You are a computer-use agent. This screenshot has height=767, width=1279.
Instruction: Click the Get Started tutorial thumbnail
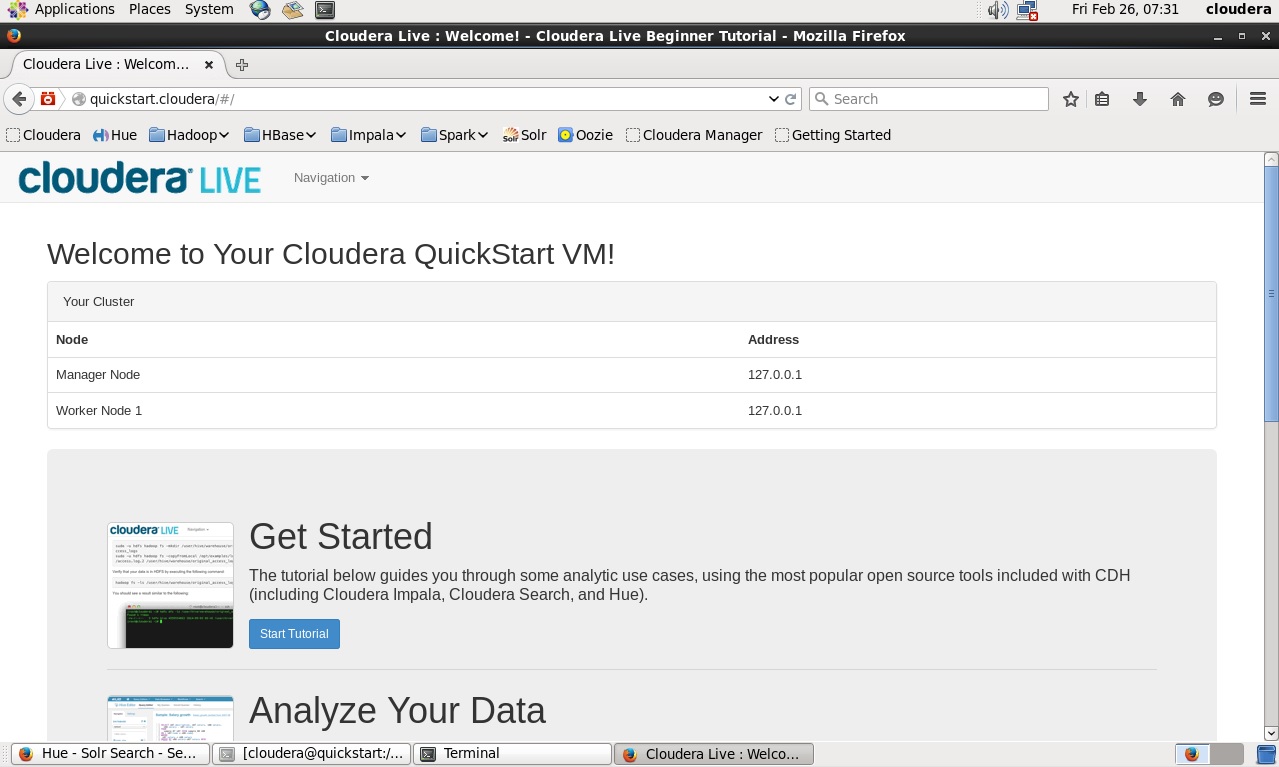[170, 585]
